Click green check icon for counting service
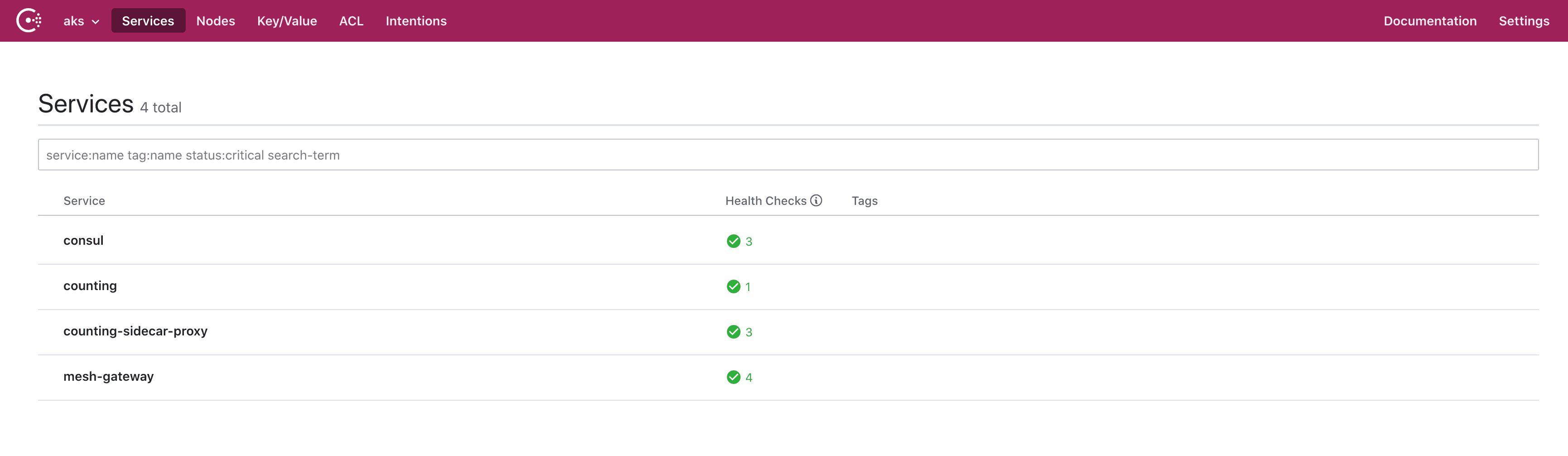Viewport: 1568px width, 456px height. [733, 286]
